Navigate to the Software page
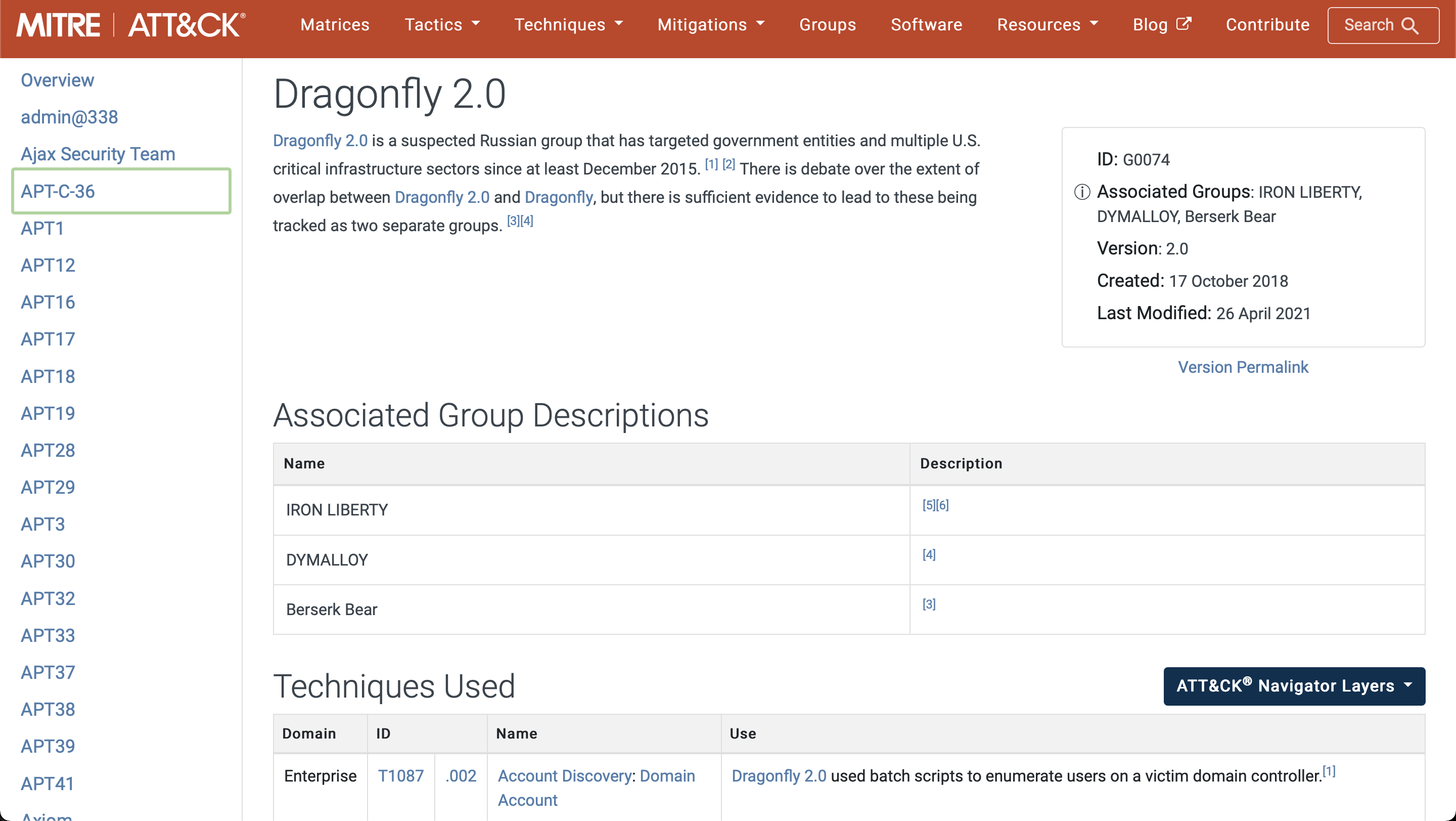 tap(926, 25)
